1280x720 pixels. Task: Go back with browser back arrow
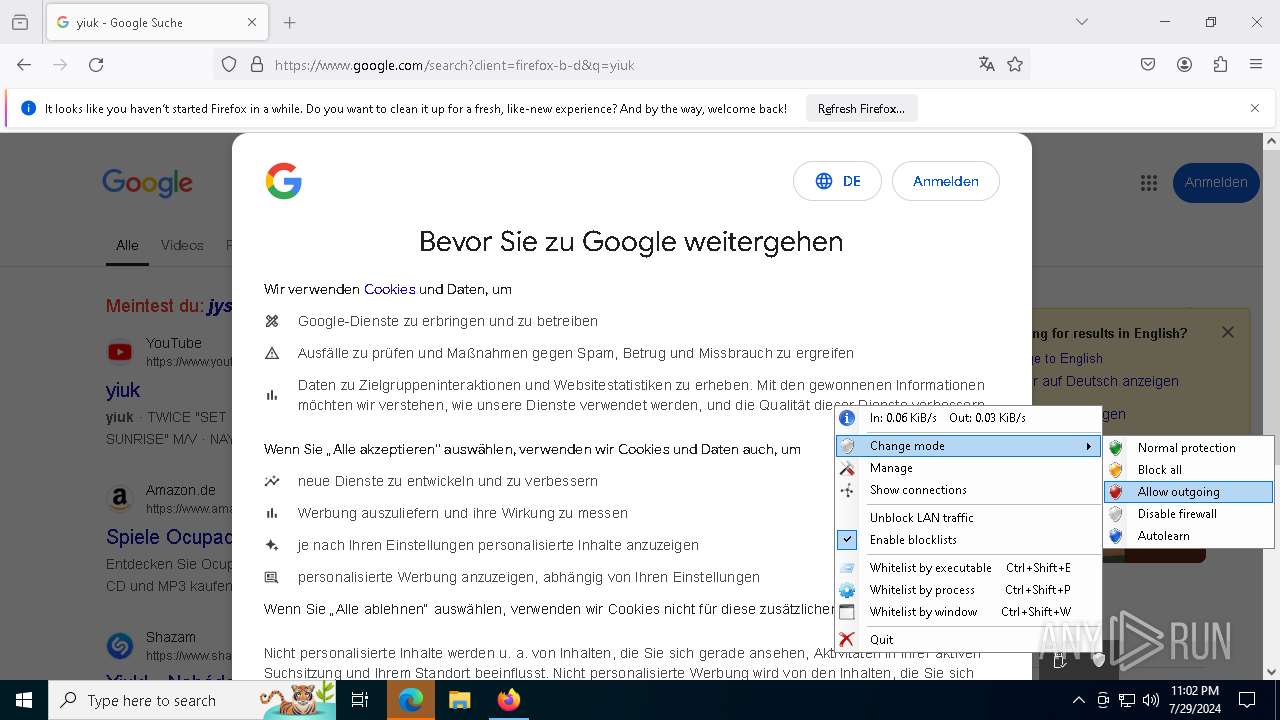coord(24,65)
